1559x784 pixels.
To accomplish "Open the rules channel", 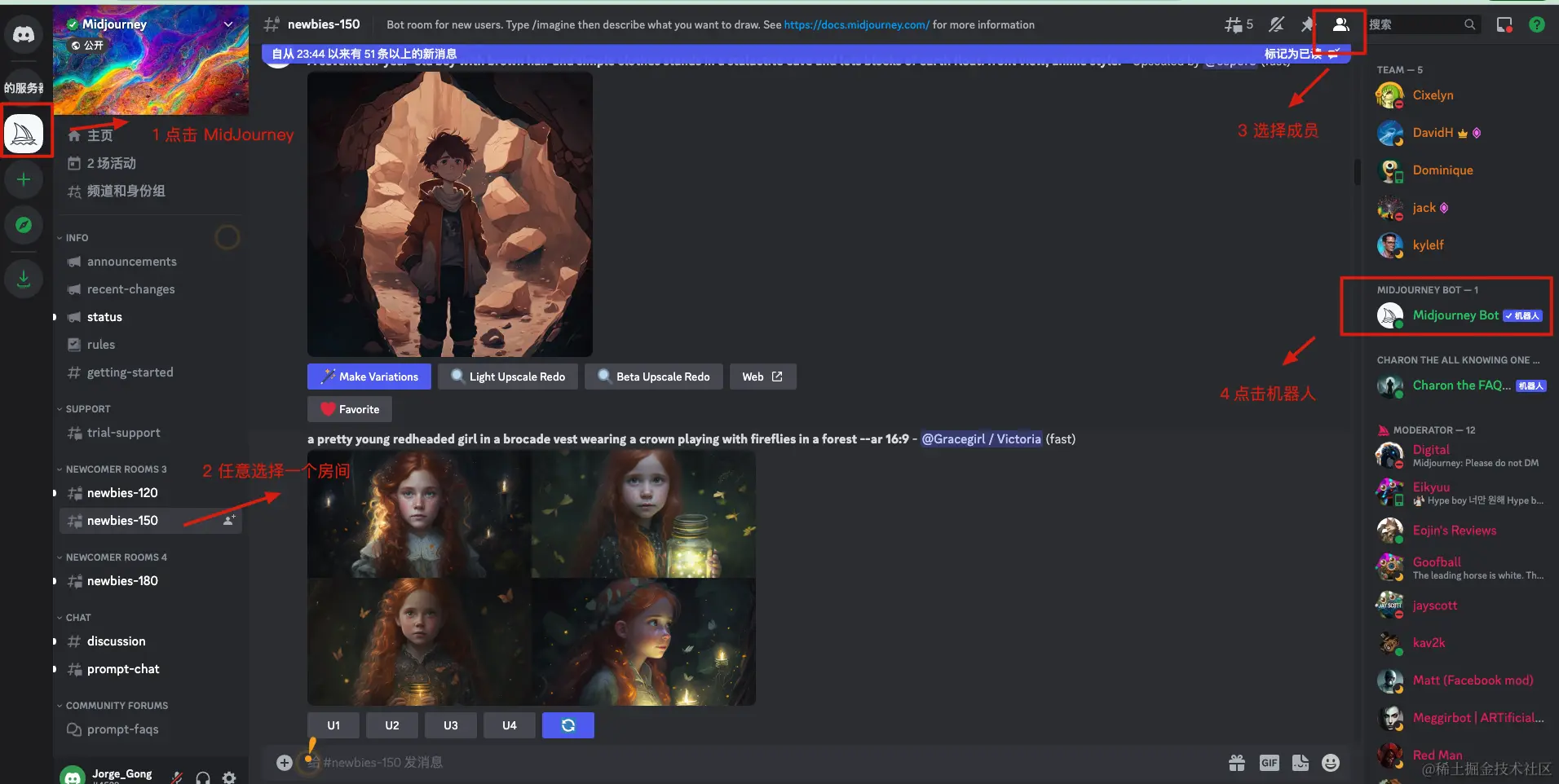I will coord(151,345).
